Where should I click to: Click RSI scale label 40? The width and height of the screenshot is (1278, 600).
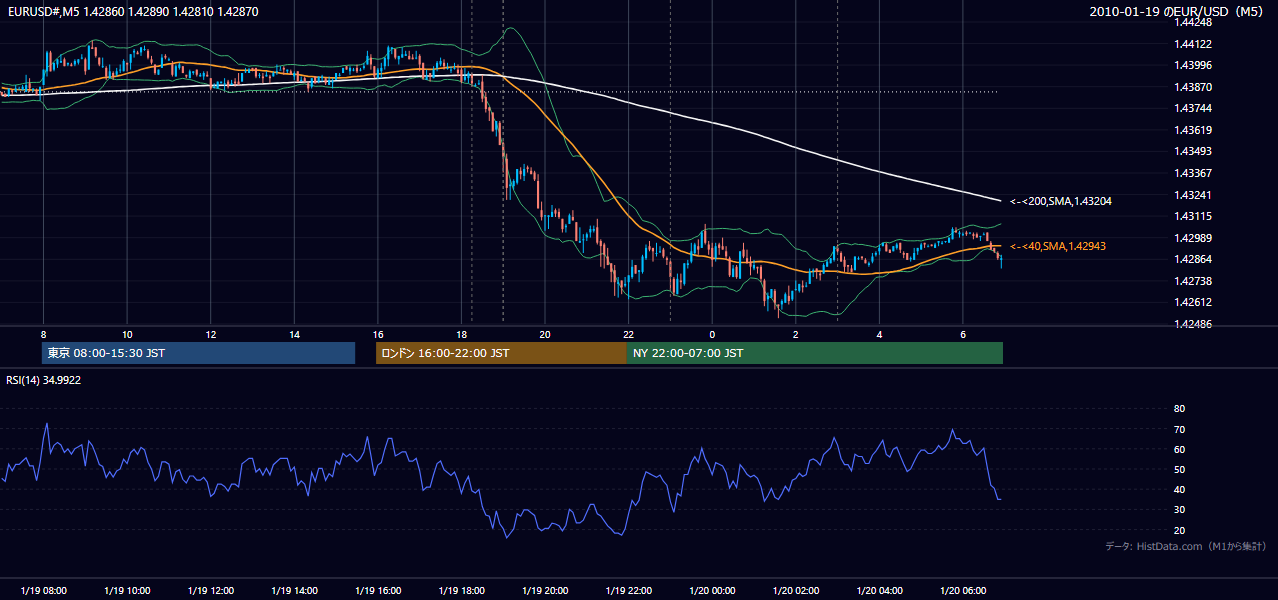[x=1179, y=489]
